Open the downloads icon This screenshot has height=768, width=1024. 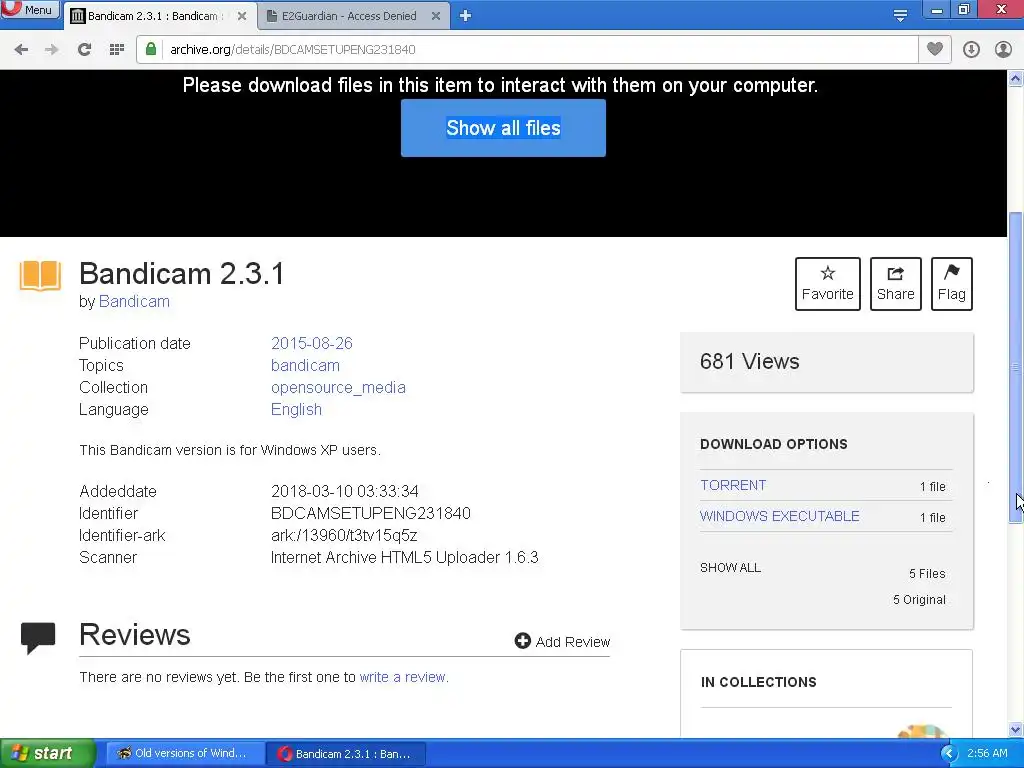click(x=971, y=50)
